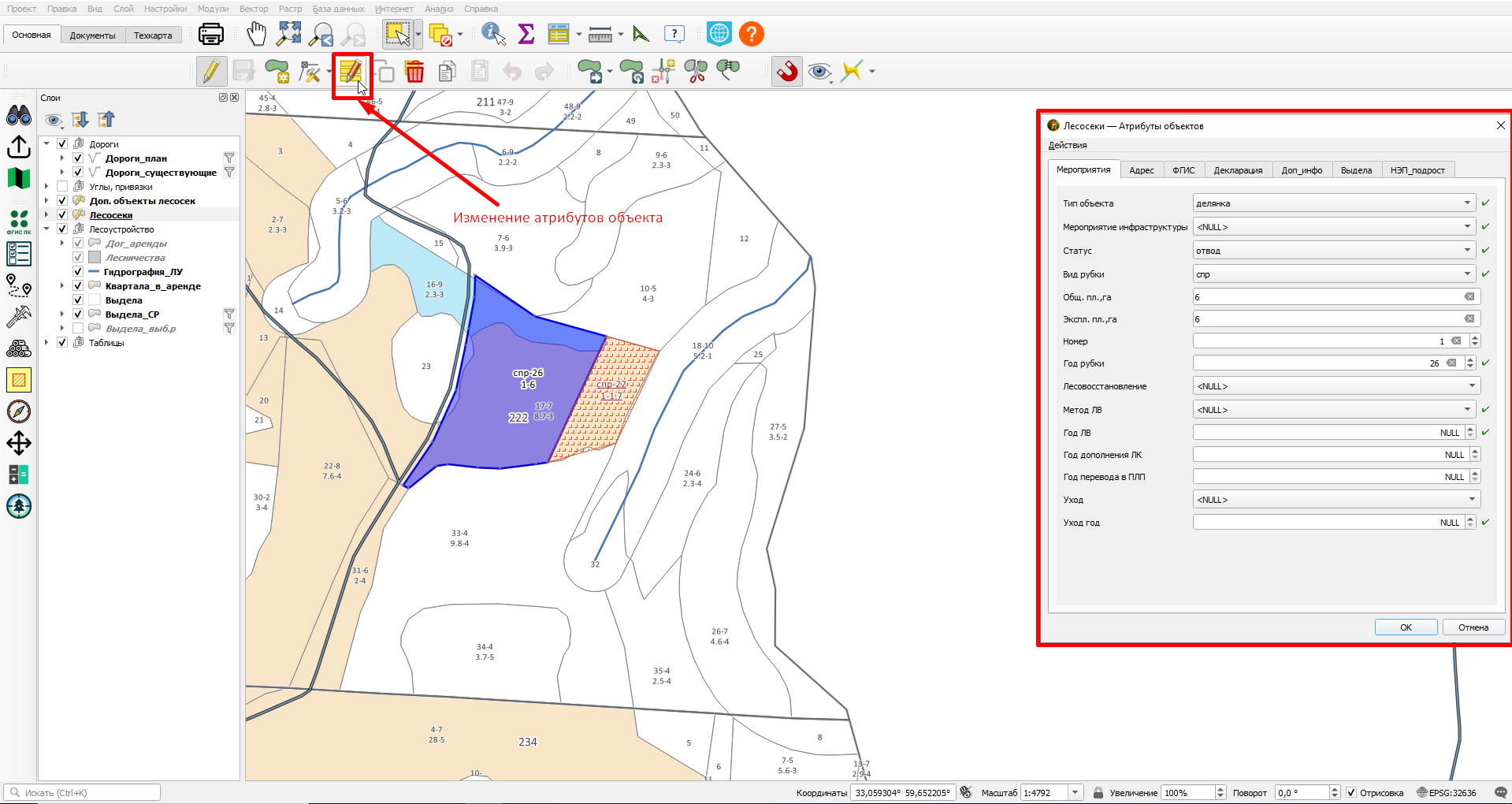1512x804 pixels.
Task: Open the Вектор menu
Action: point(254,9)
